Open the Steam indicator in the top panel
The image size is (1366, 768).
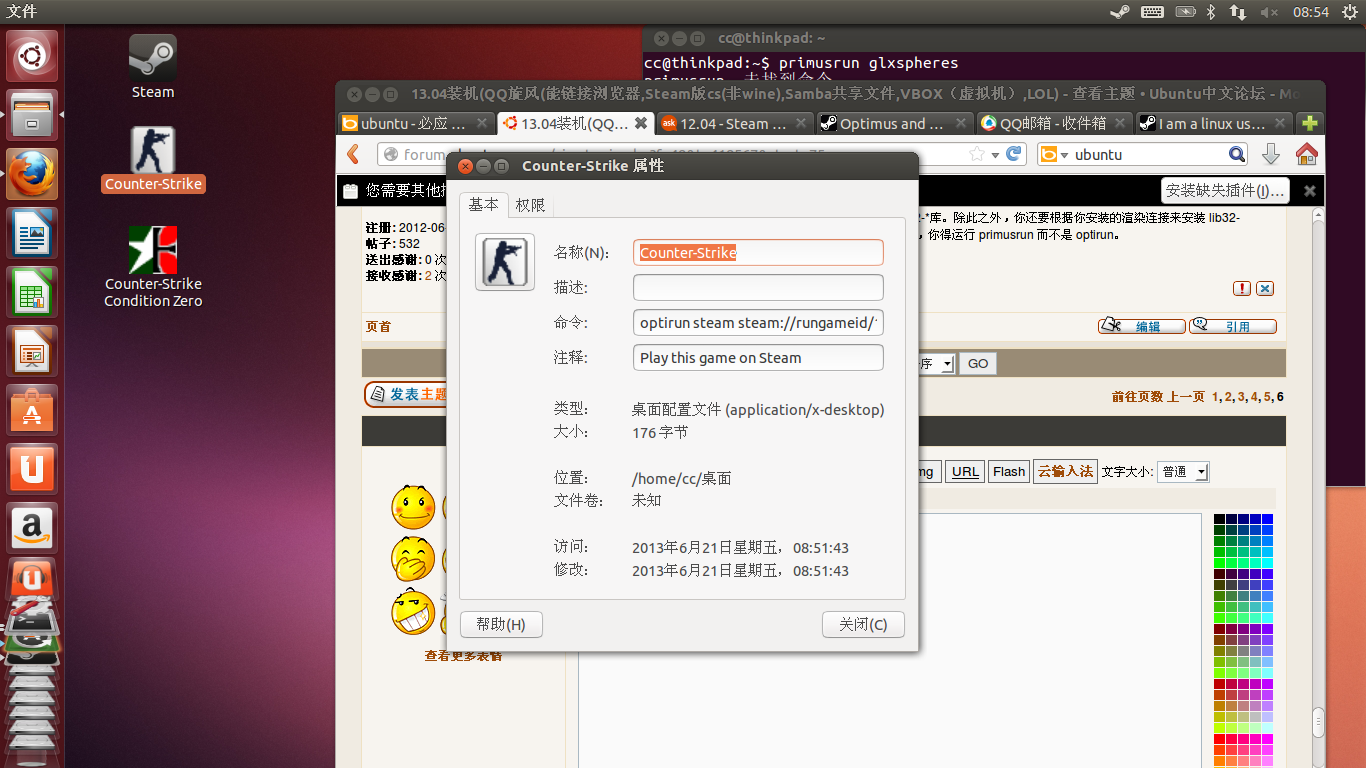click(1120, 12)
